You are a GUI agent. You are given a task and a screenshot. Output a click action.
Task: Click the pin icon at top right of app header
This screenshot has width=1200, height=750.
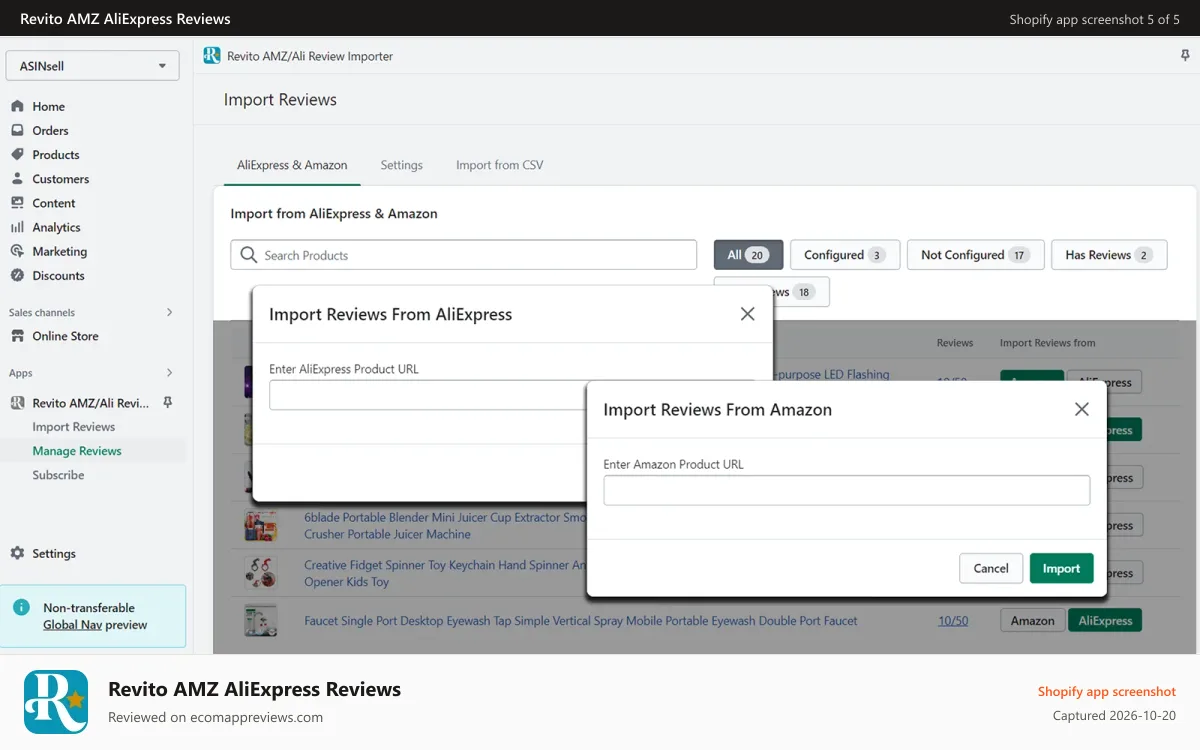(x=1185, y=56)
